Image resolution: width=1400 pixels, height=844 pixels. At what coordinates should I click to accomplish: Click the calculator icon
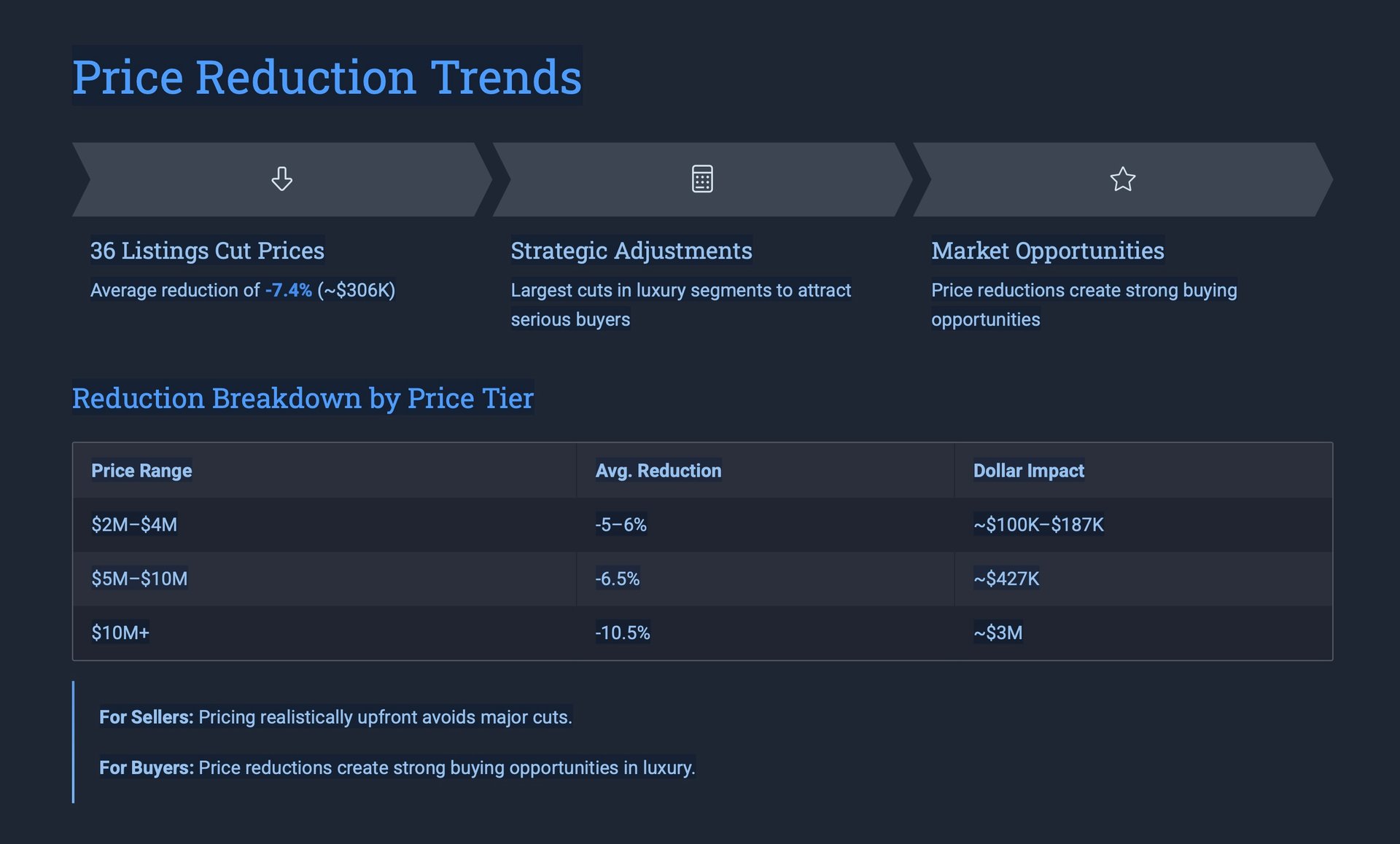point(701,179)
